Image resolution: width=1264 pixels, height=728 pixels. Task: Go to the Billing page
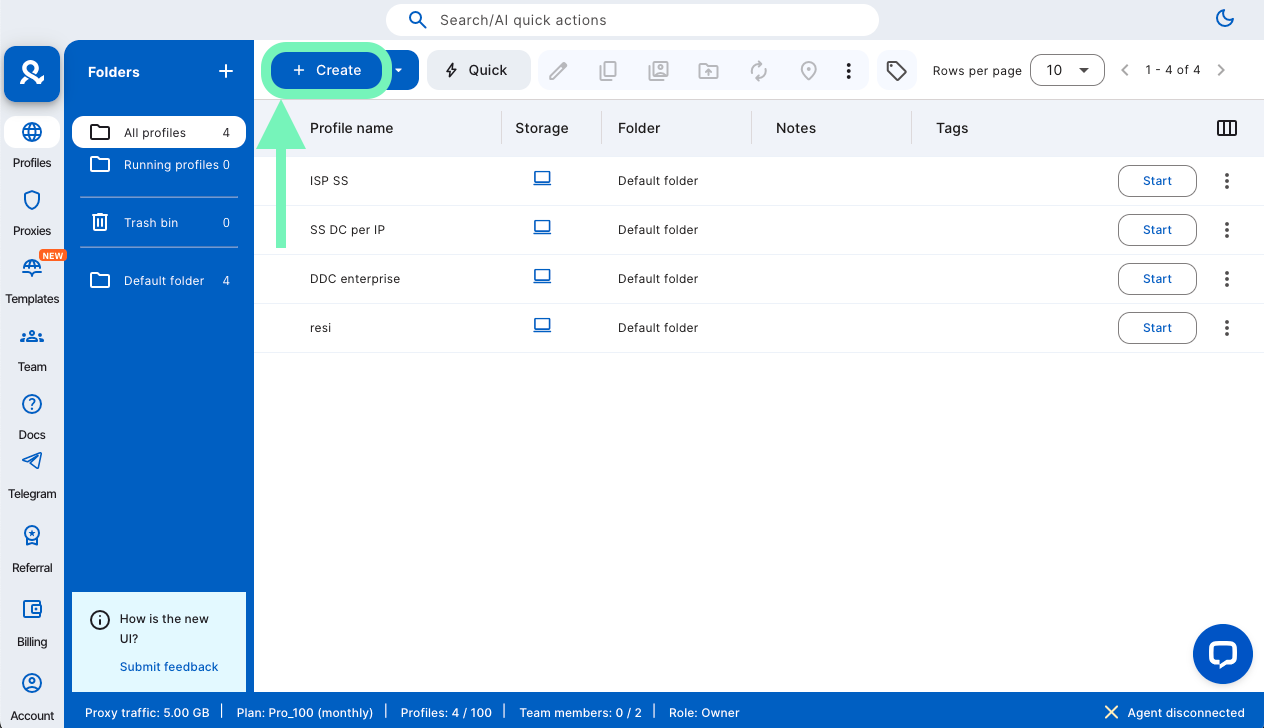[32, 621]
